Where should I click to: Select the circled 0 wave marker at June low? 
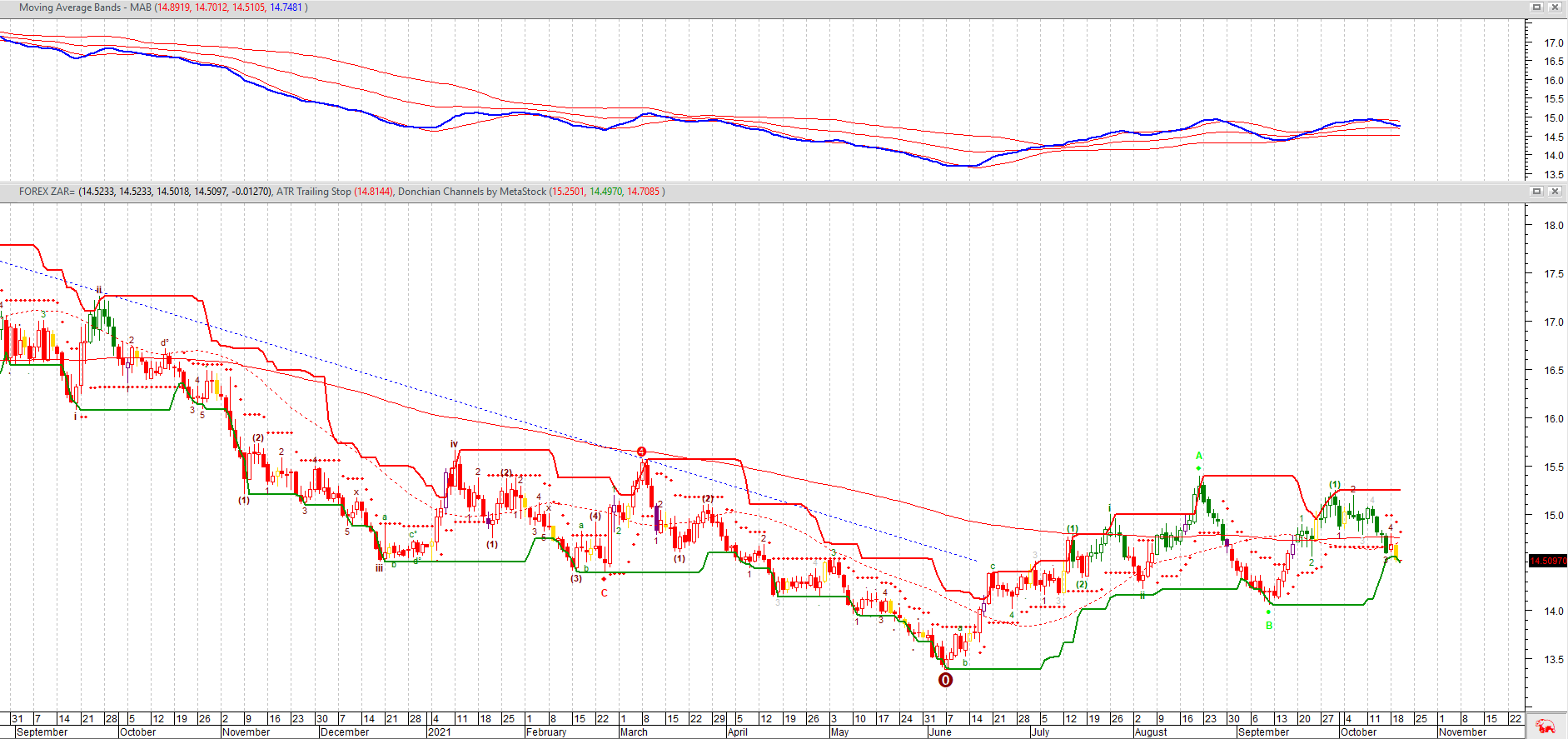click(x=945, y=680)
